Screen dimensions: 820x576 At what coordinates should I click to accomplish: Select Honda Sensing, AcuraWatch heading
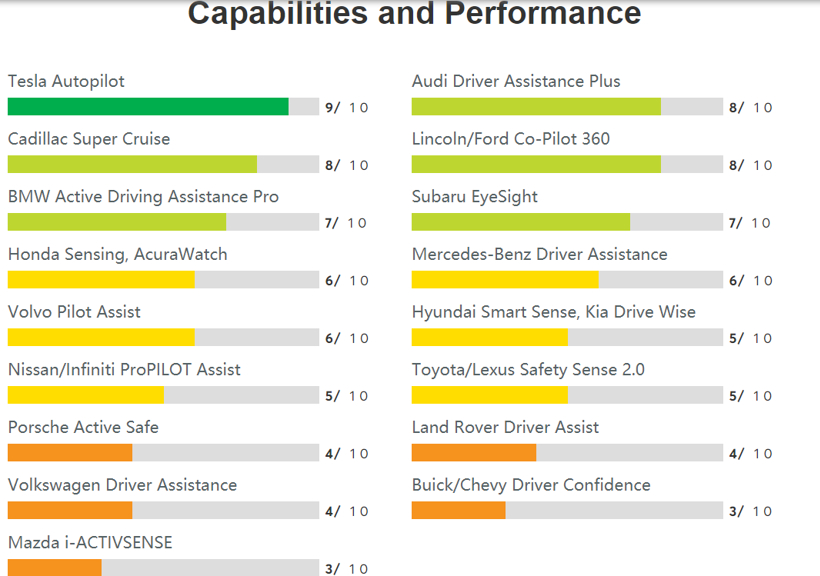point(118,254)
